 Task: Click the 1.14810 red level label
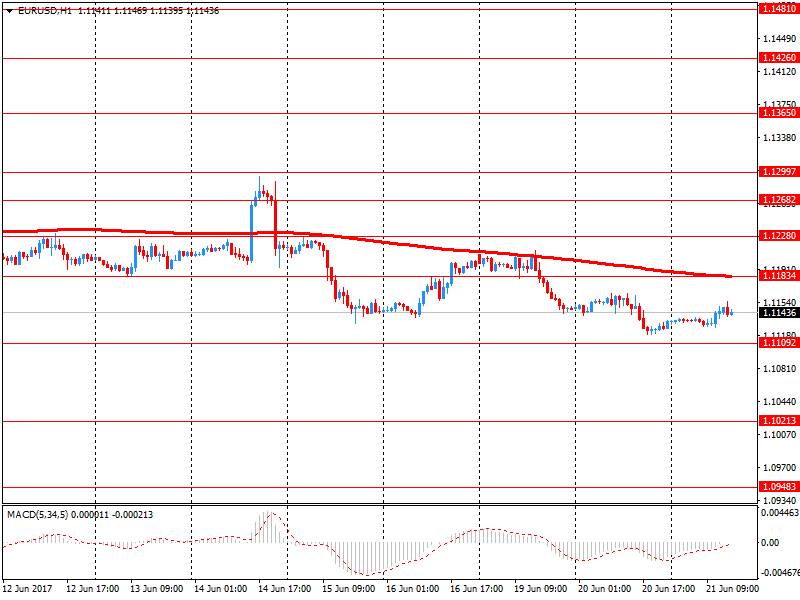point(779,9)
